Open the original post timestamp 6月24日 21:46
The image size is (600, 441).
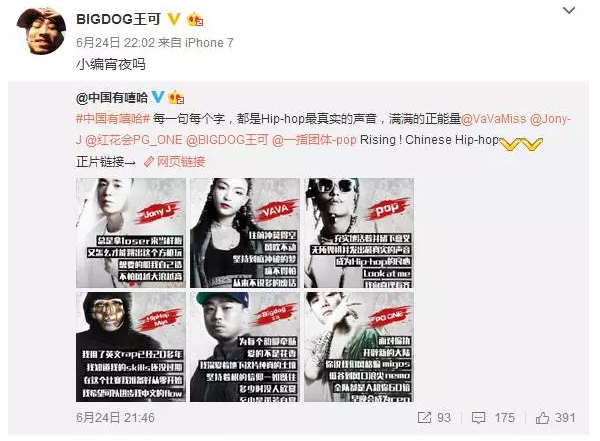click(x=116, y=417)
